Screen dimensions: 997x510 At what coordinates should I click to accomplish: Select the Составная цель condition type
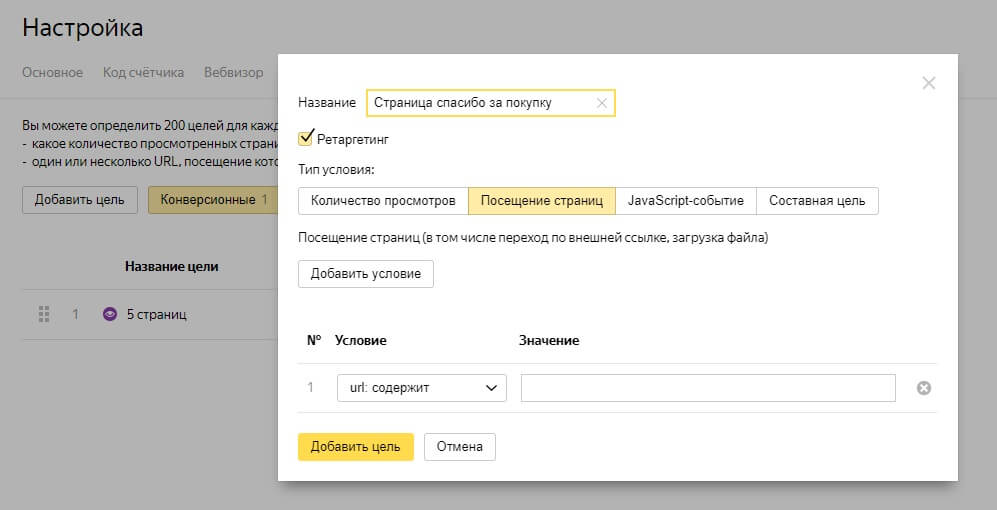point(817,201)
